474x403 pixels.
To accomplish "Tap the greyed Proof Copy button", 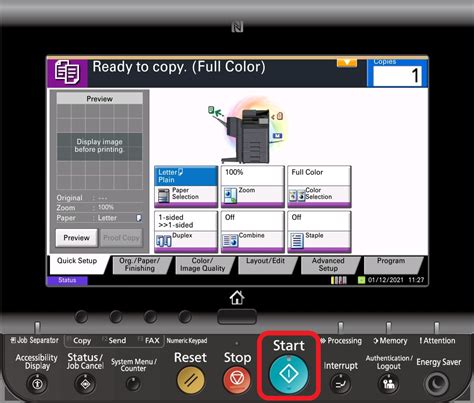I will [121, 238].
